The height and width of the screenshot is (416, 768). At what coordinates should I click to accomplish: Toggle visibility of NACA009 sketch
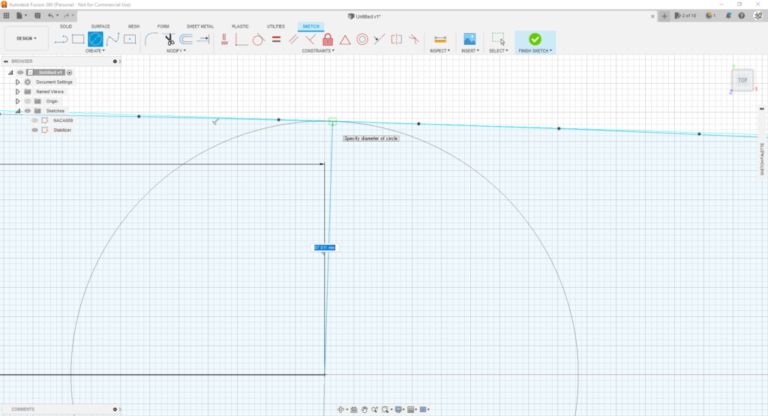(34, 120)
